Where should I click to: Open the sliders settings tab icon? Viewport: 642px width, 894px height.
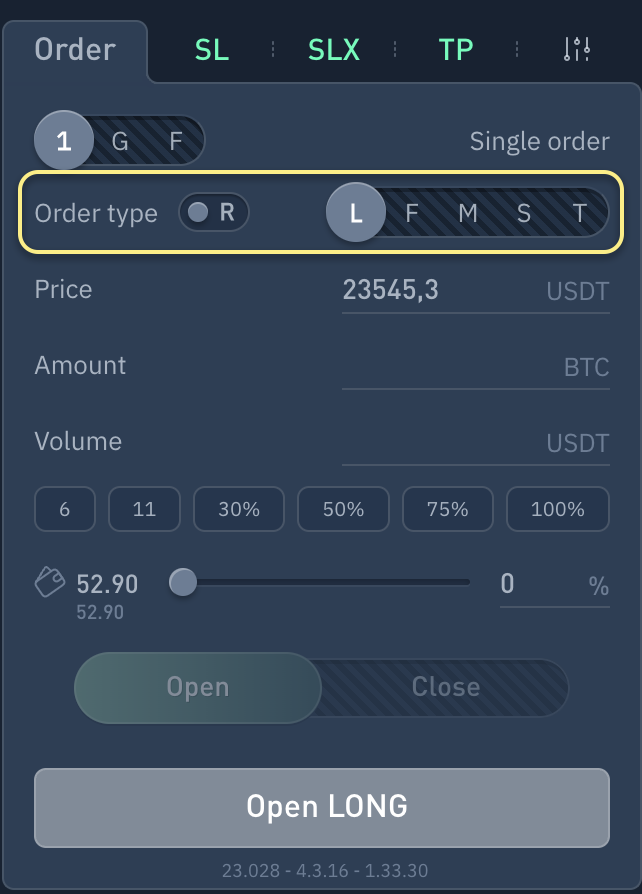point(577,49)
